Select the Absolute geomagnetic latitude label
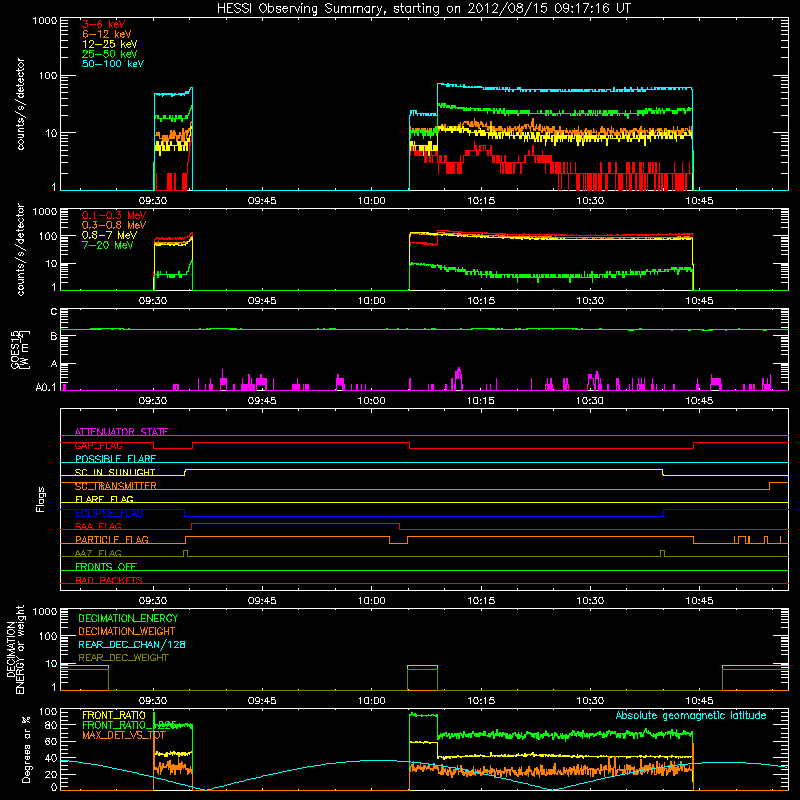Image resolution: width=800 pixels, height=800 pixels. point(691,715)
